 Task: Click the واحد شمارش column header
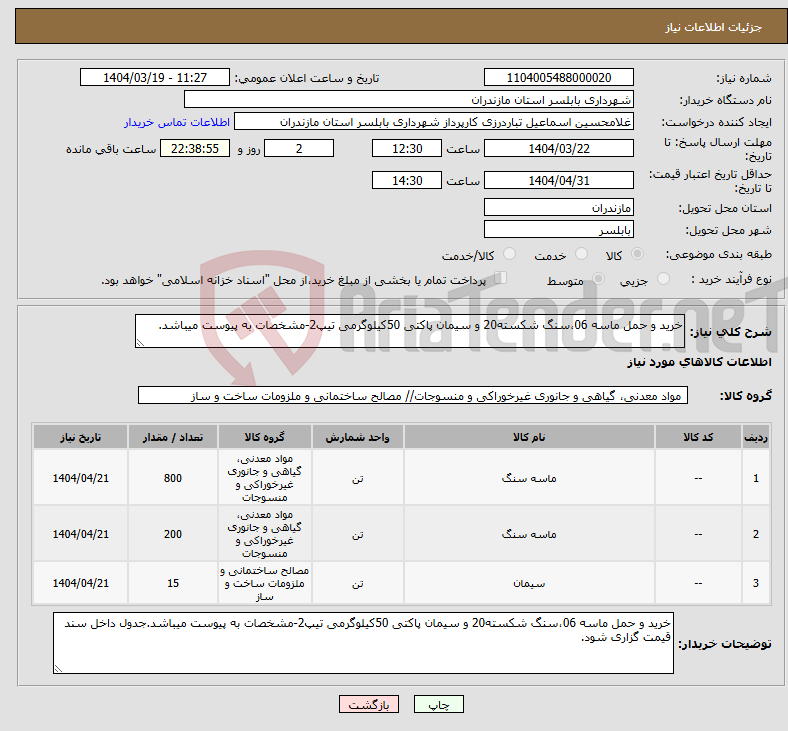pyautogui.click(x=357, y=437)
